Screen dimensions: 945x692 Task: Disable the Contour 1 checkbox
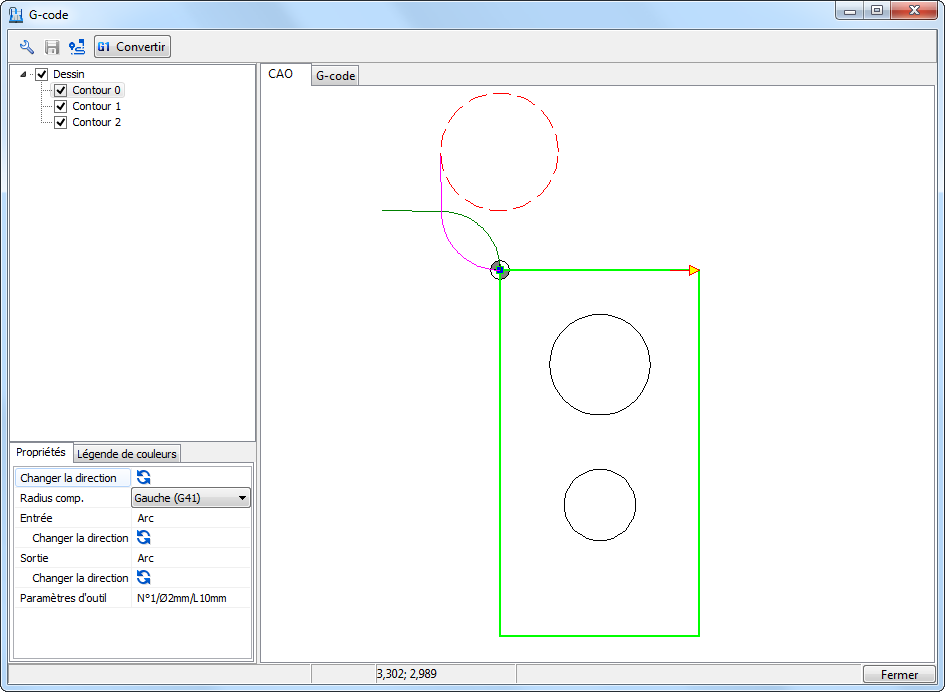pos(61,106)
